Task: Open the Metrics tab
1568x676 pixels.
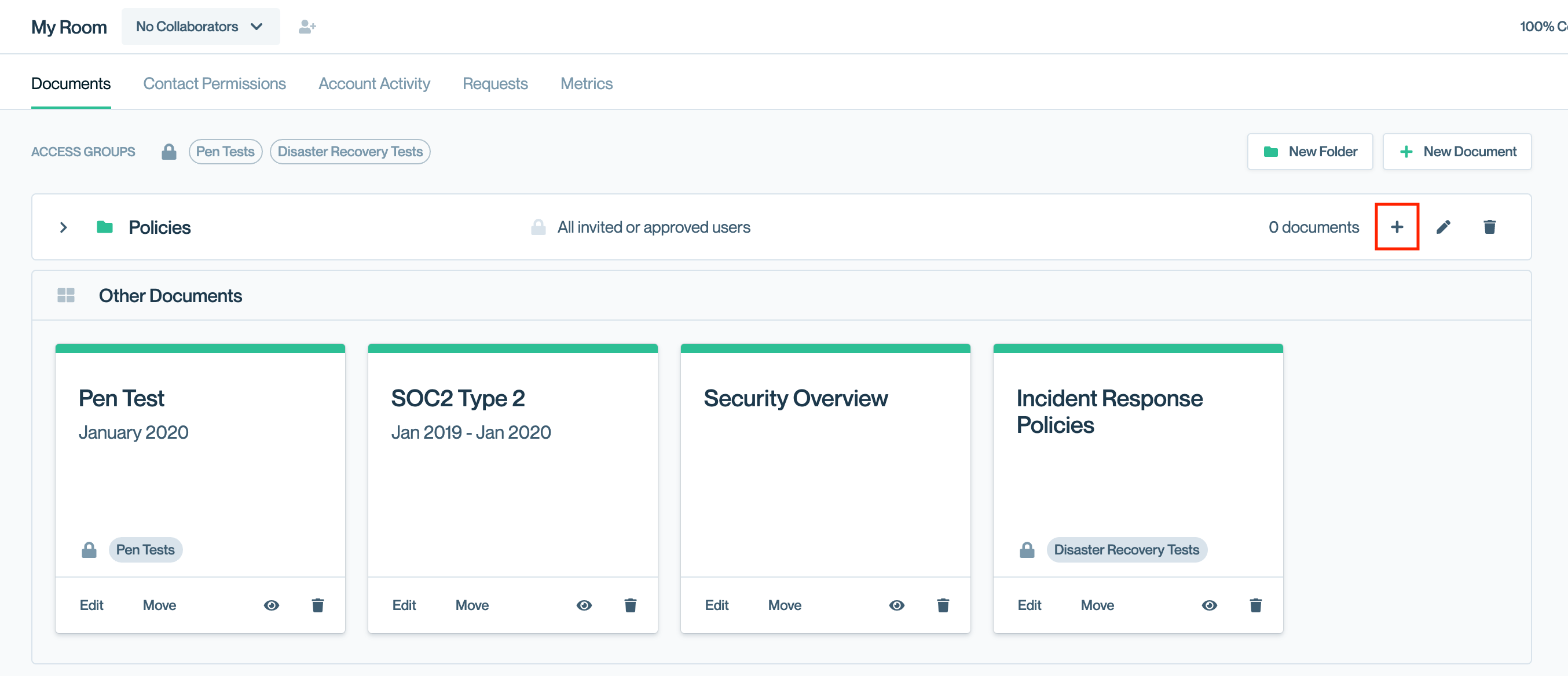Action: point(586,83)
